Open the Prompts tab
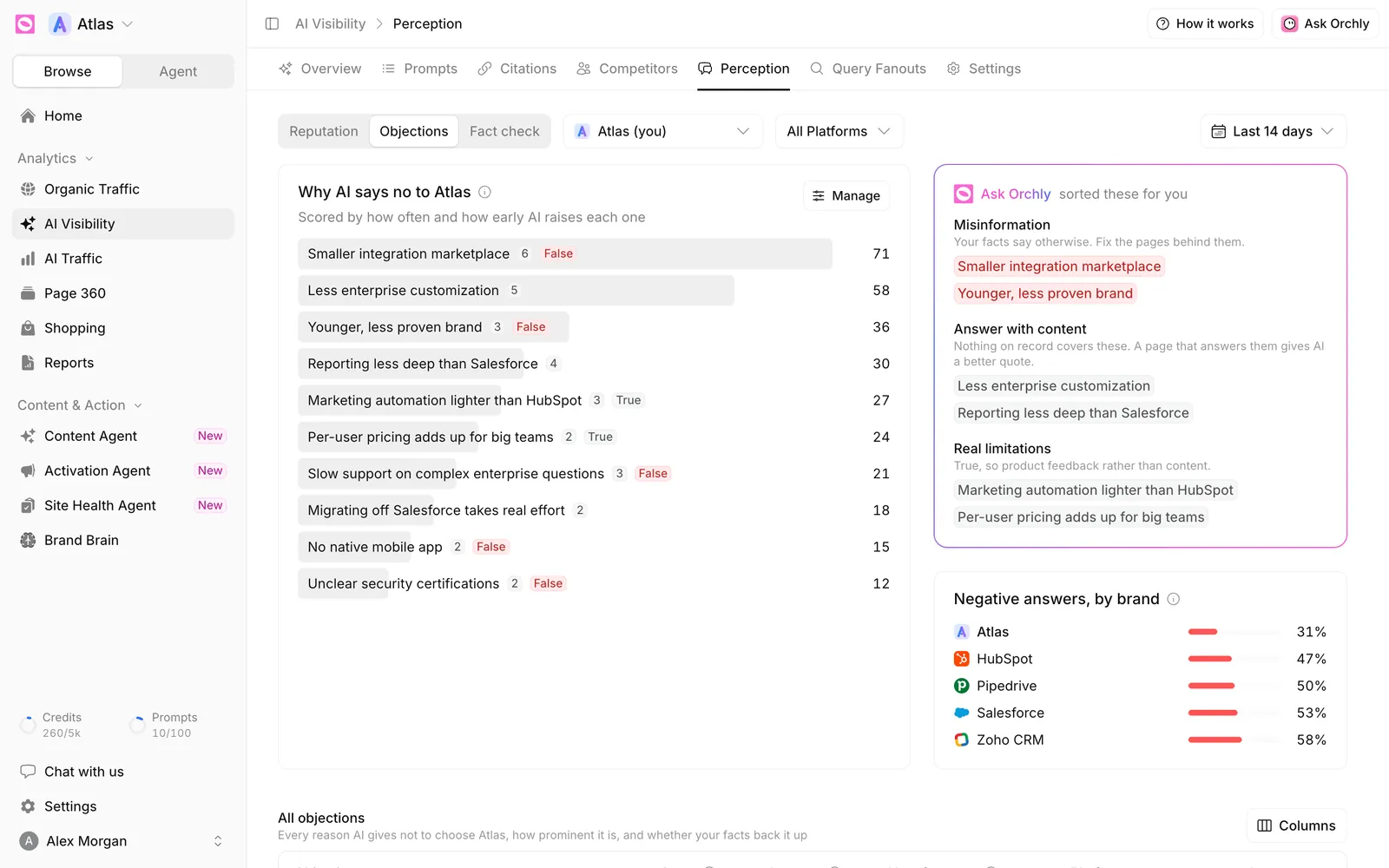The image size is (1389, 868). coord(419,69)
